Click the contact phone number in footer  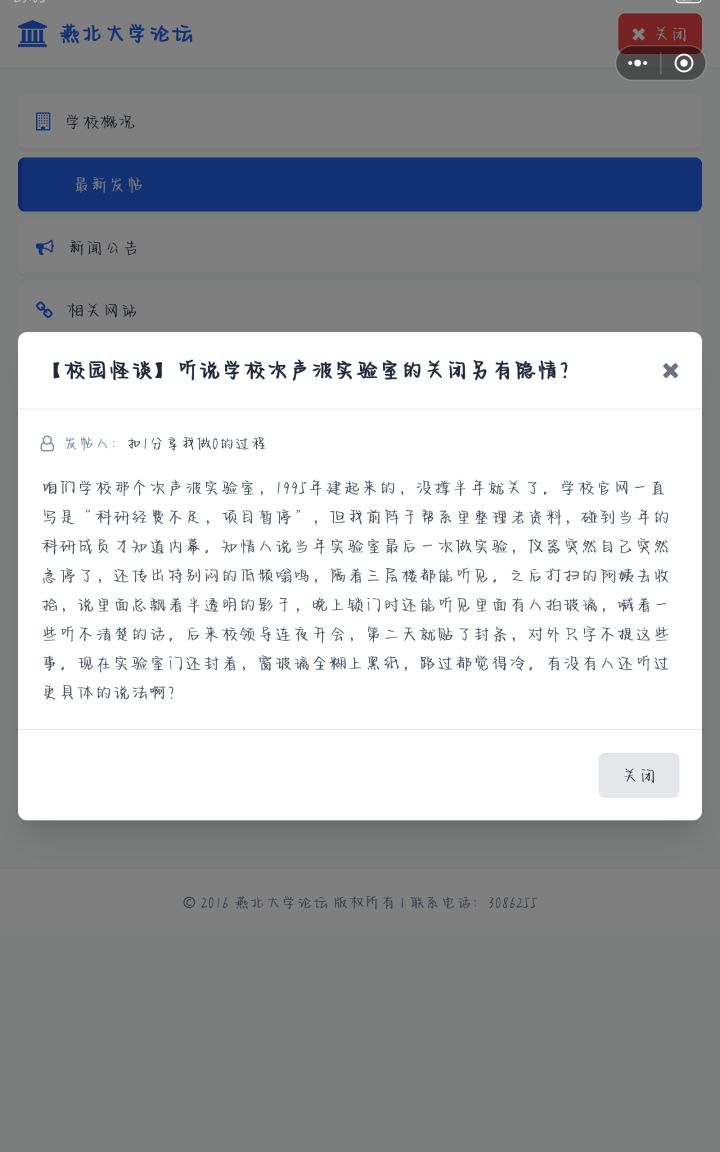tap(512, 902)
